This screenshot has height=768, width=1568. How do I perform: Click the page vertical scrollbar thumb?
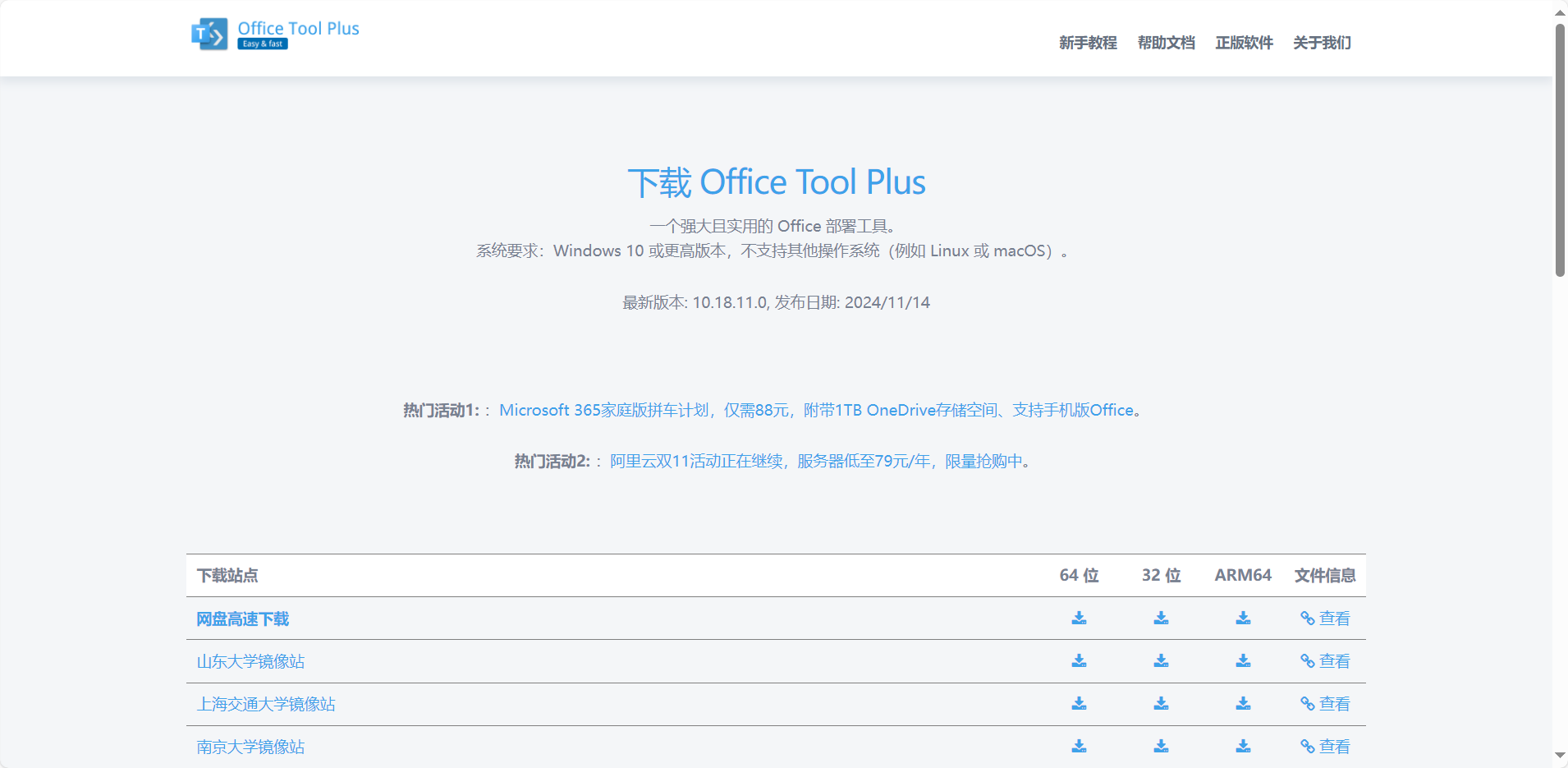click(x=1560, y=150)
